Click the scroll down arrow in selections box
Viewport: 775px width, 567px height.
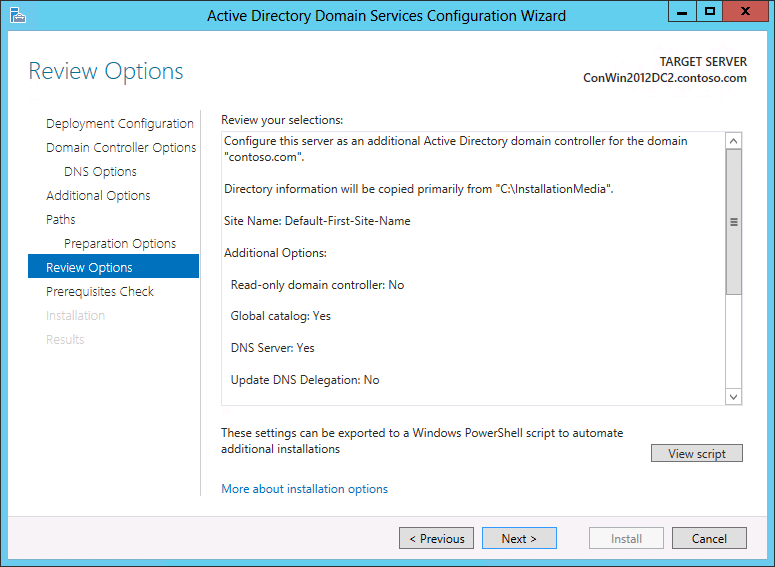click(733, 396)
